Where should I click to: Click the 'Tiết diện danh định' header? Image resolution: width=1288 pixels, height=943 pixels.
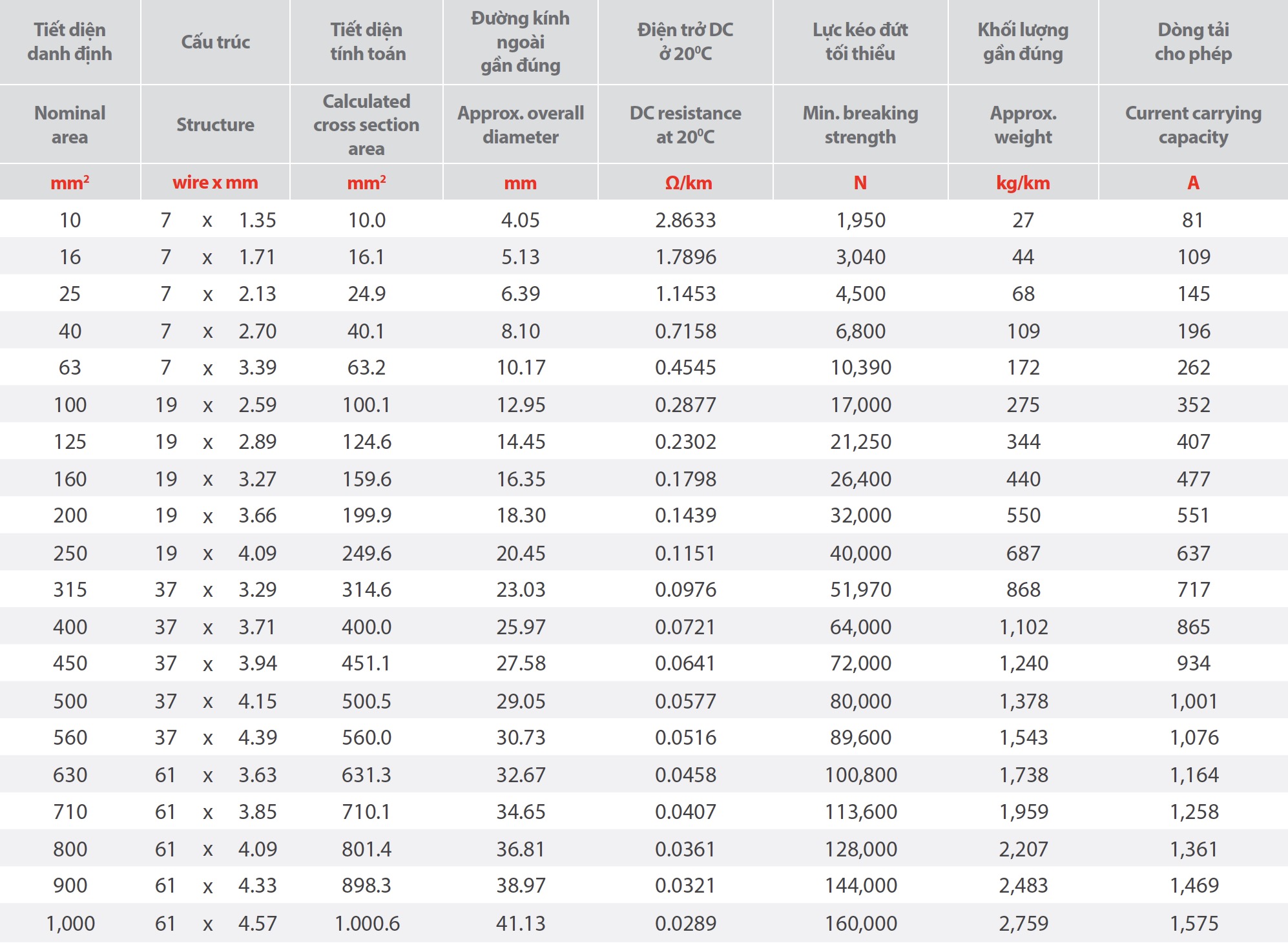(x=70, y=41)
